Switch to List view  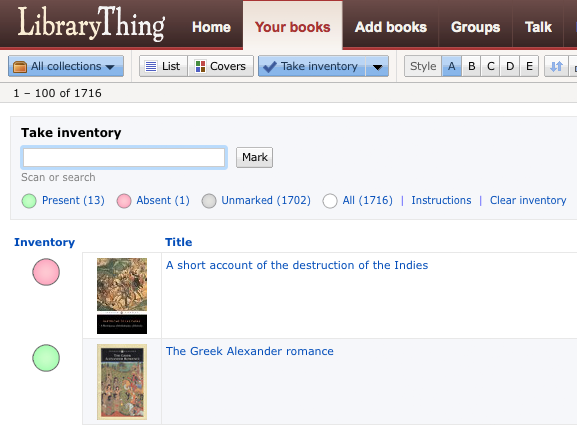(163, 66)
